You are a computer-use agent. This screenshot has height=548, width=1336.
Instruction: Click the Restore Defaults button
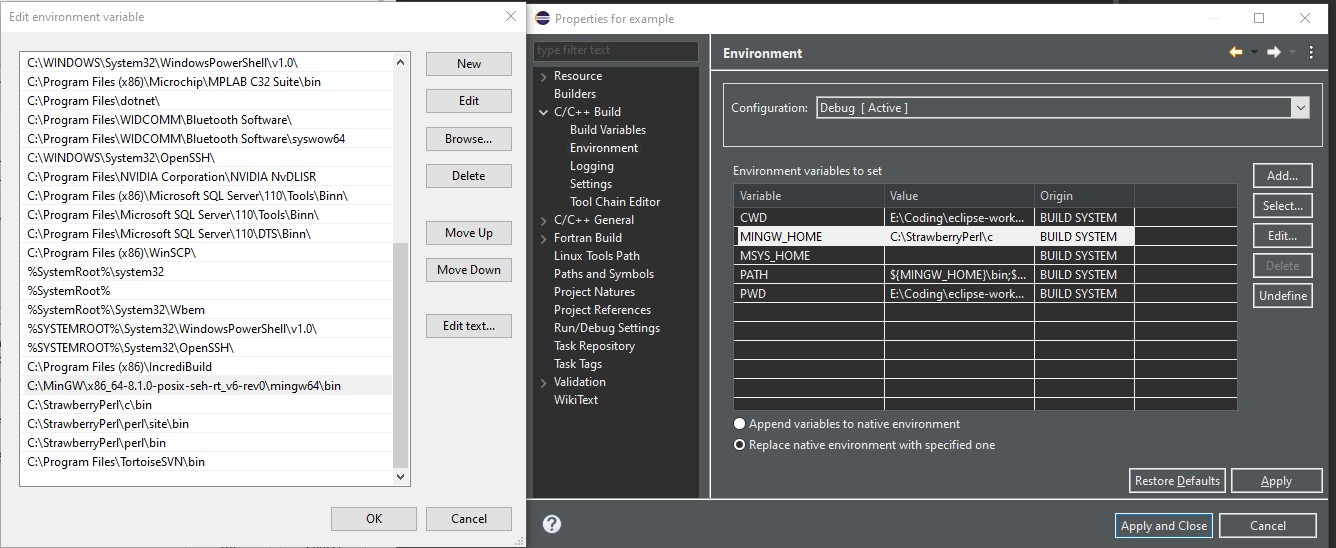1177,481
